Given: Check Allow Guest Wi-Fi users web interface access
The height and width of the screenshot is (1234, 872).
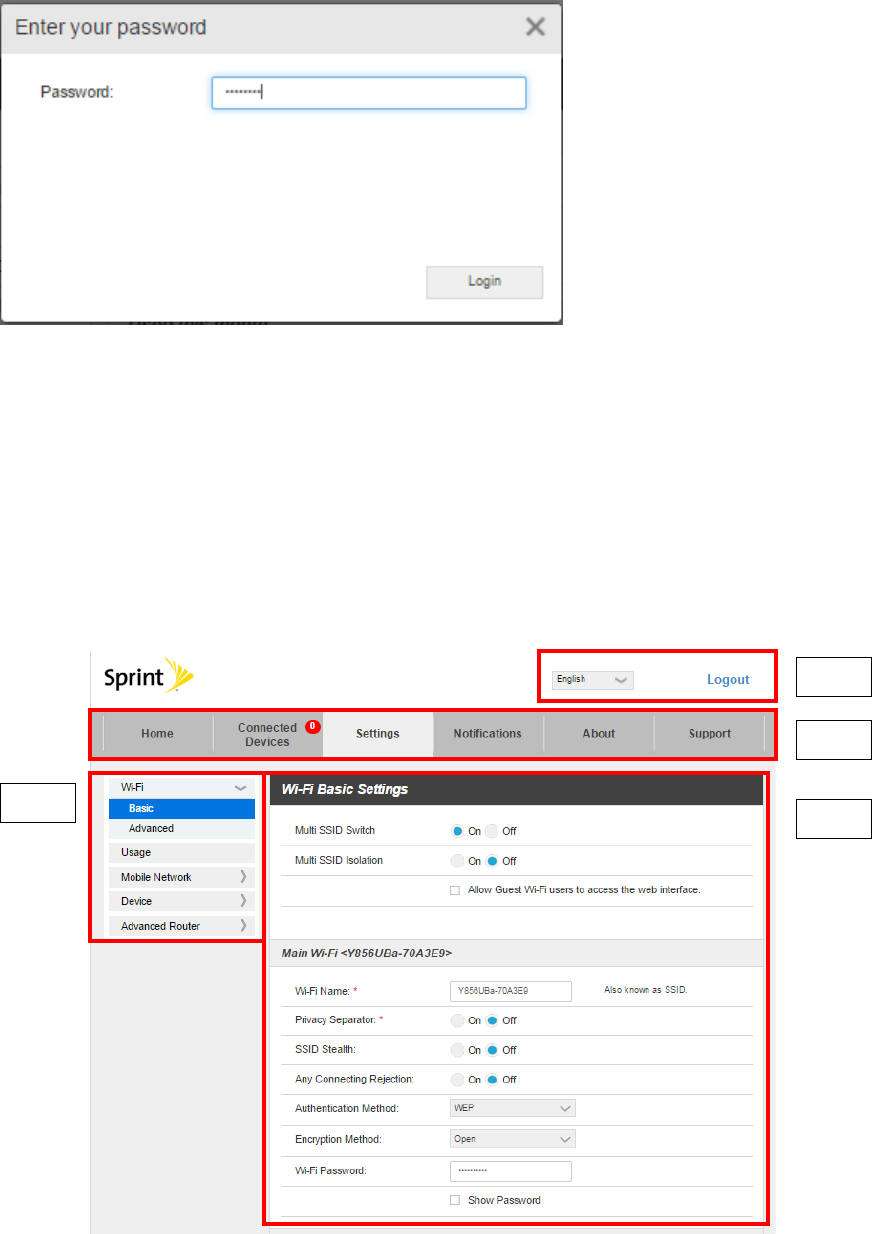Looking at the screenshot, I should point(455,889).
